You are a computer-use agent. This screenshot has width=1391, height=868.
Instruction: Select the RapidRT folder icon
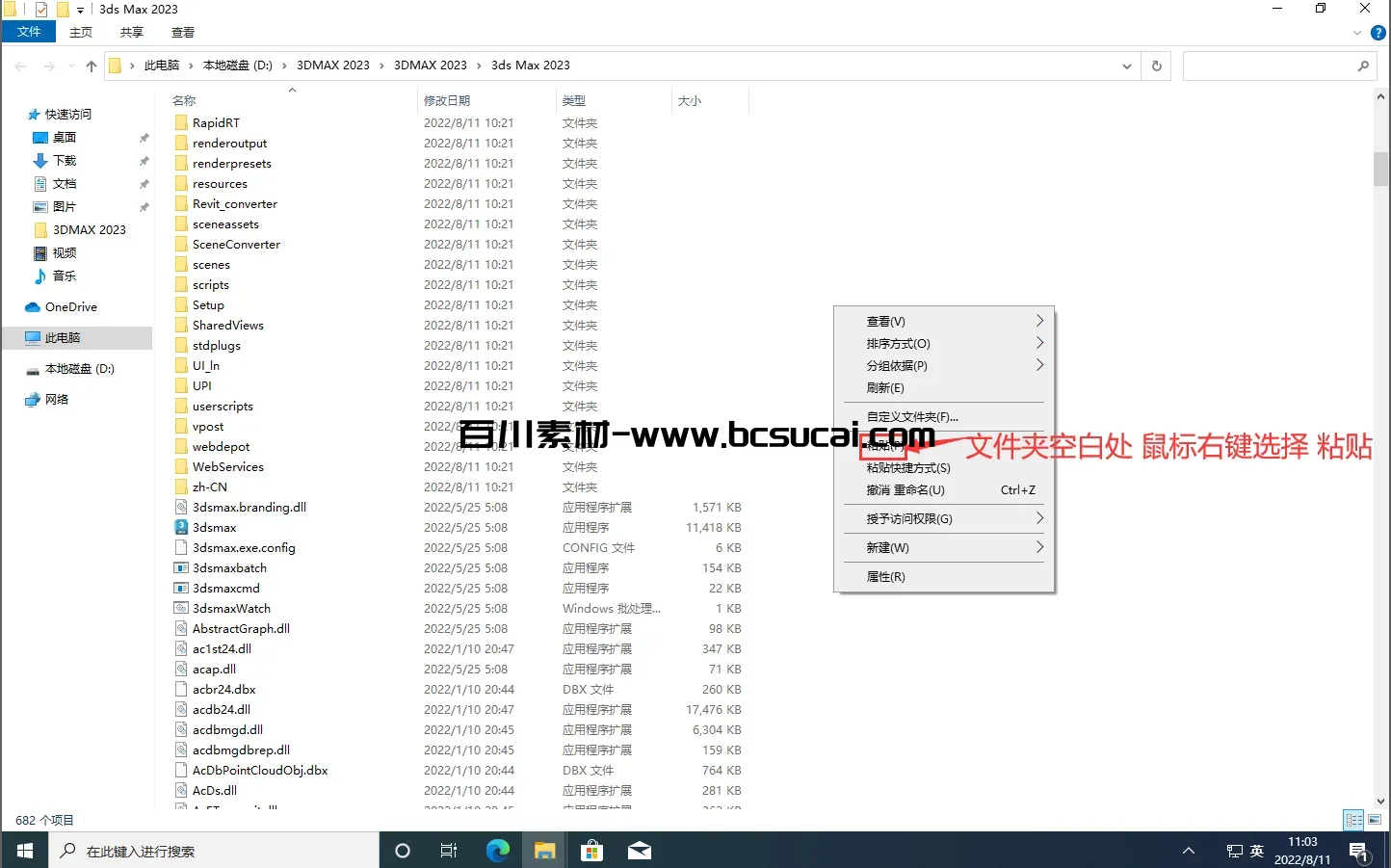[x=180, y=123]
